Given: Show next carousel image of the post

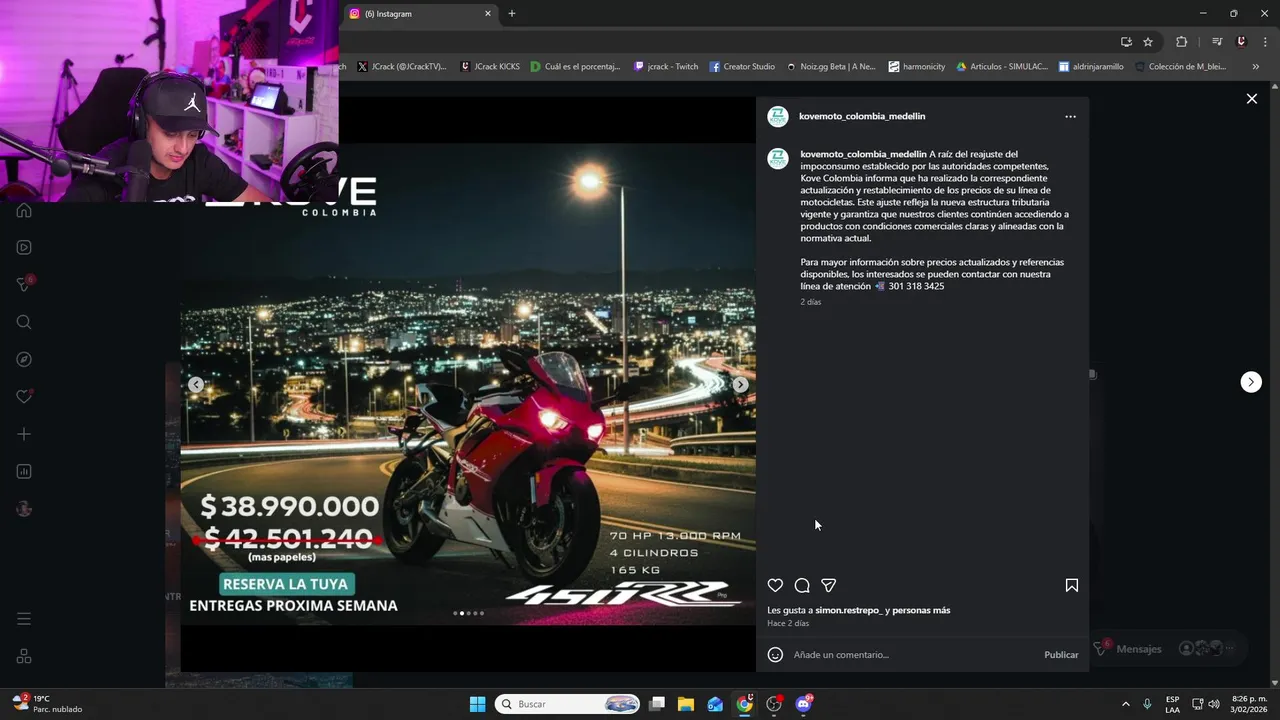Looking at the screenshot, I should [740, 385].
